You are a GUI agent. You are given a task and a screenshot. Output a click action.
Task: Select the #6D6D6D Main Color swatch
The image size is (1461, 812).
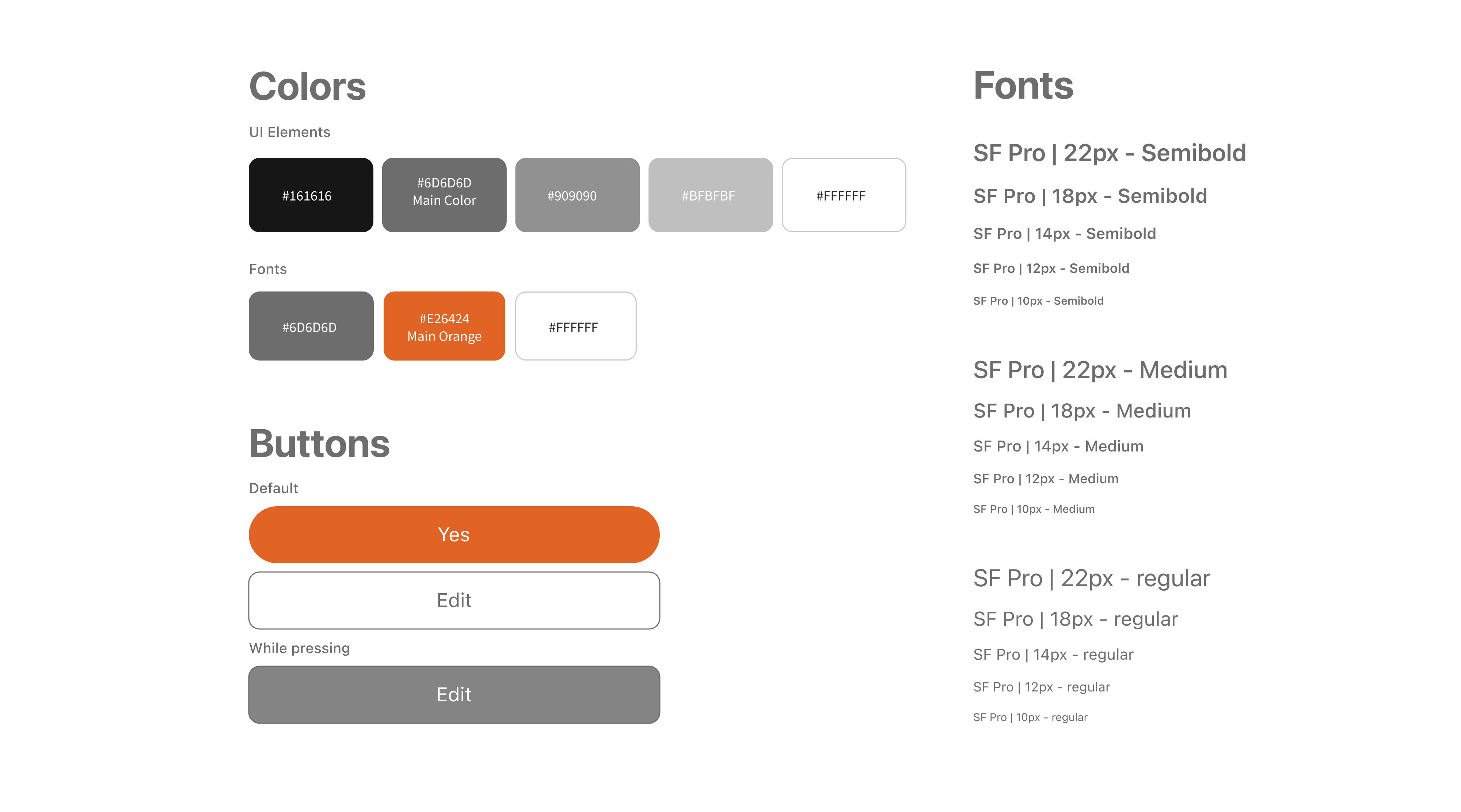point(444,195)
